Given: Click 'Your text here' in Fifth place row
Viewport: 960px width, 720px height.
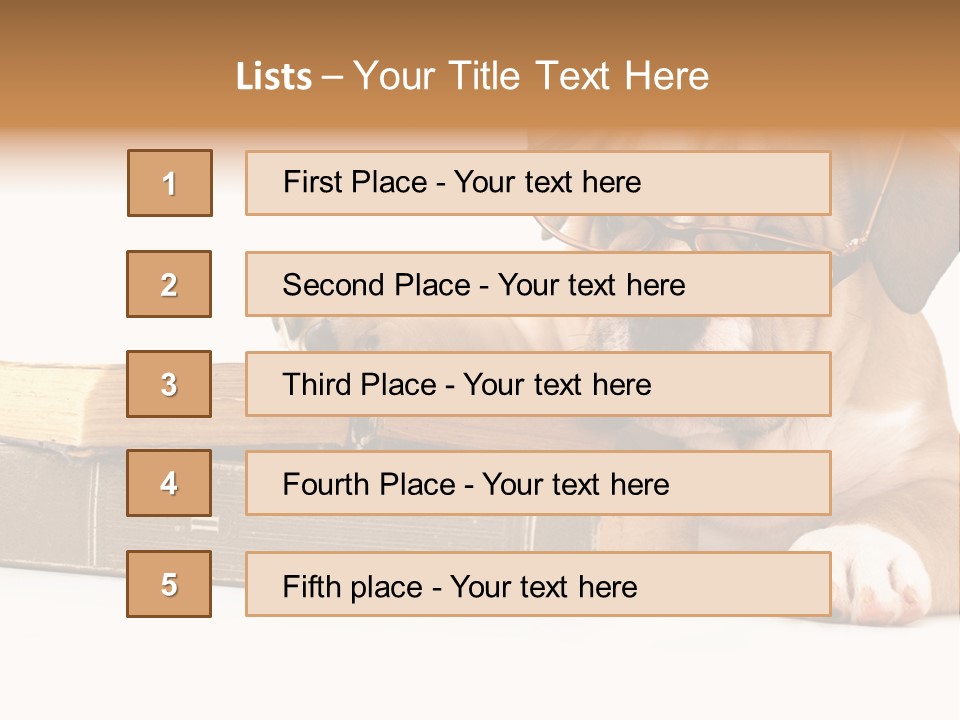Looking at the screenshot, I should (x=543, y=586).
